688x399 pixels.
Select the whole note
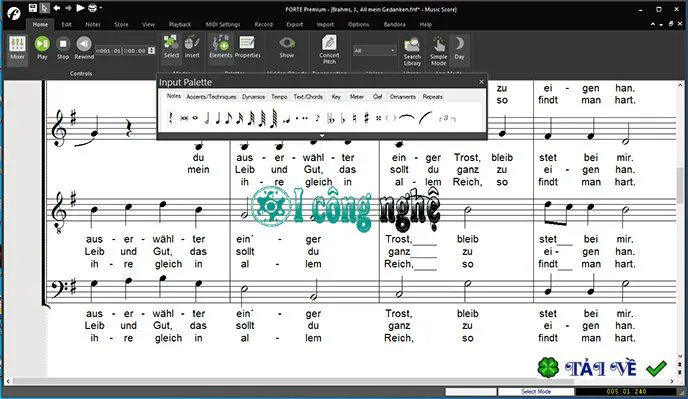[195, 118]
